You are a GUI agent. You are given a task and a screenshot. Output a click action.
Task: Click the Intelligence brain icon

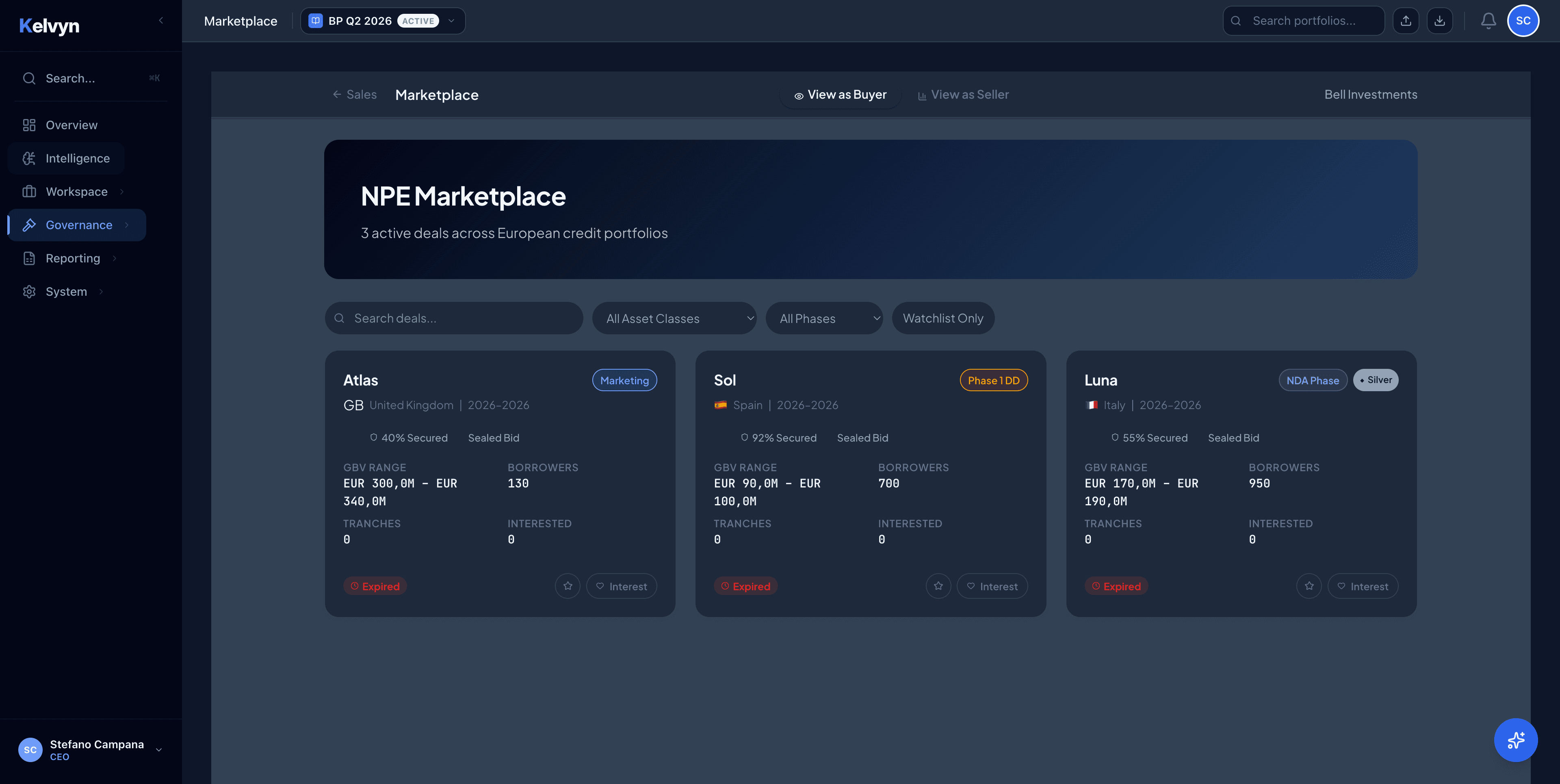coord(29,158)
